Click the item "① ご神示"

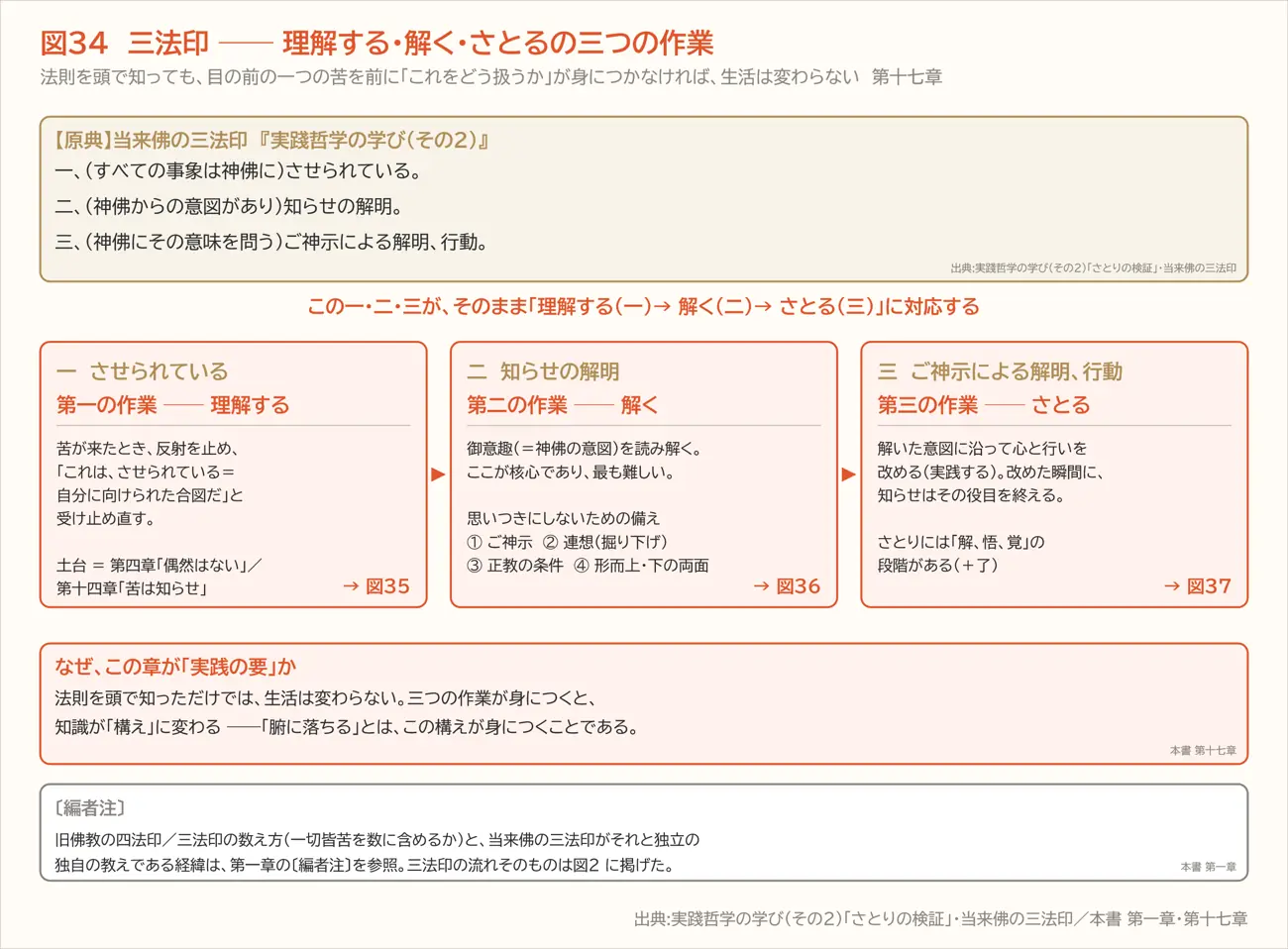pyautogui.click(x=500, y=542)
